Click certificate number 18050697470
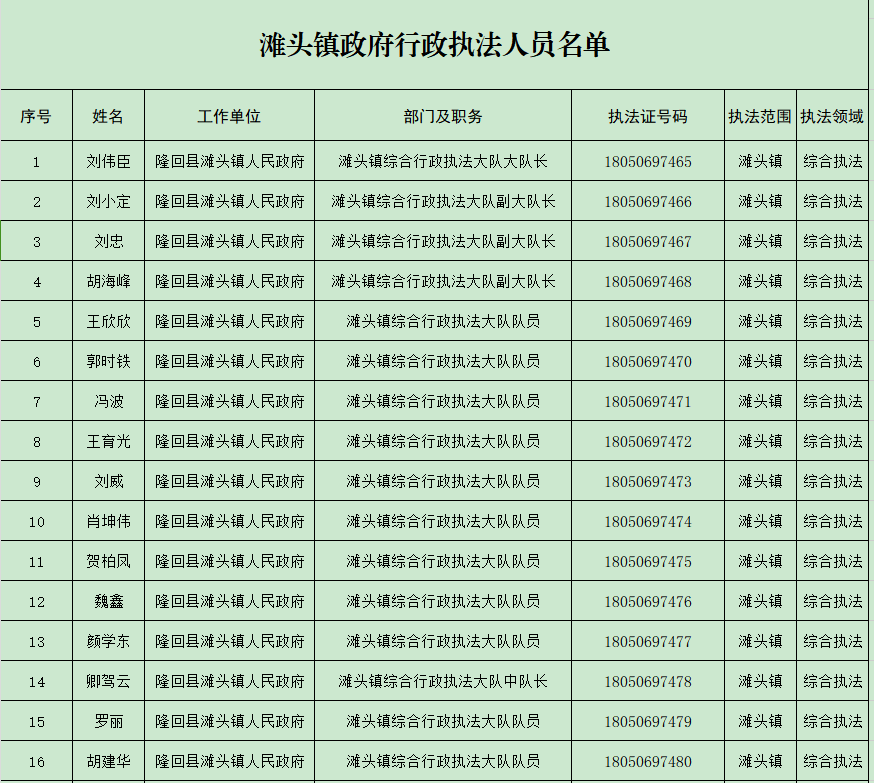 (648, 361)
